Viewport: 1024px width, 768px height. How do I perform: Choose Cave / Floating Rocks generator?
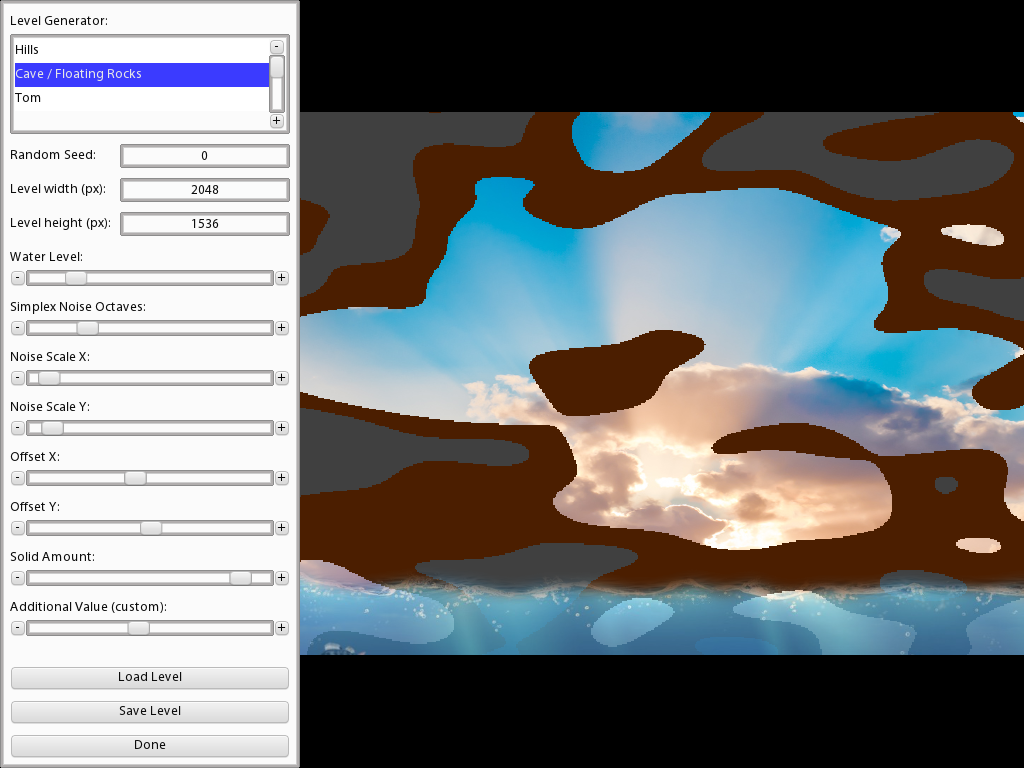(x=140, y=74)
